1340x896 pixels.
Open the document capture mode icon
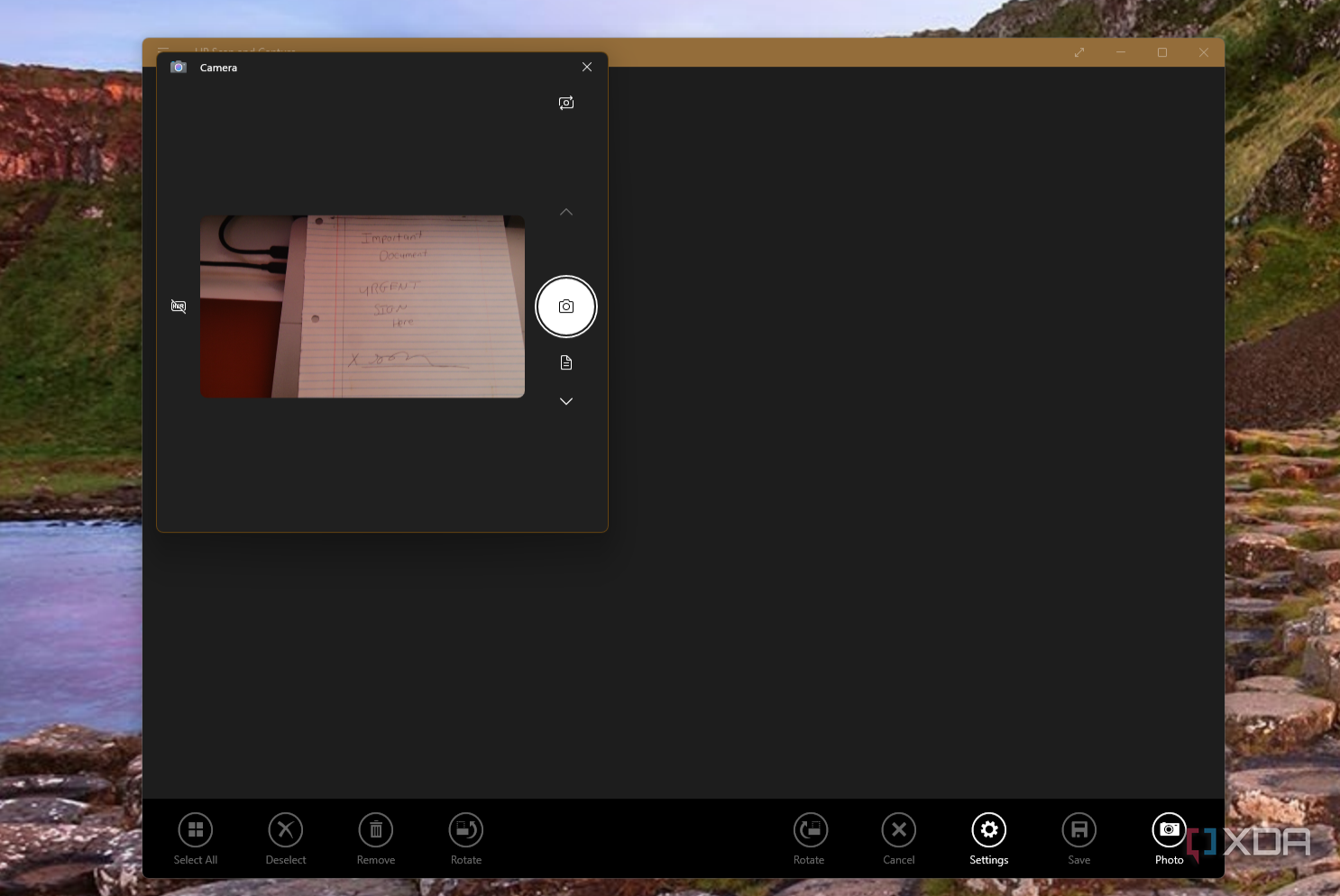(566, 362)
